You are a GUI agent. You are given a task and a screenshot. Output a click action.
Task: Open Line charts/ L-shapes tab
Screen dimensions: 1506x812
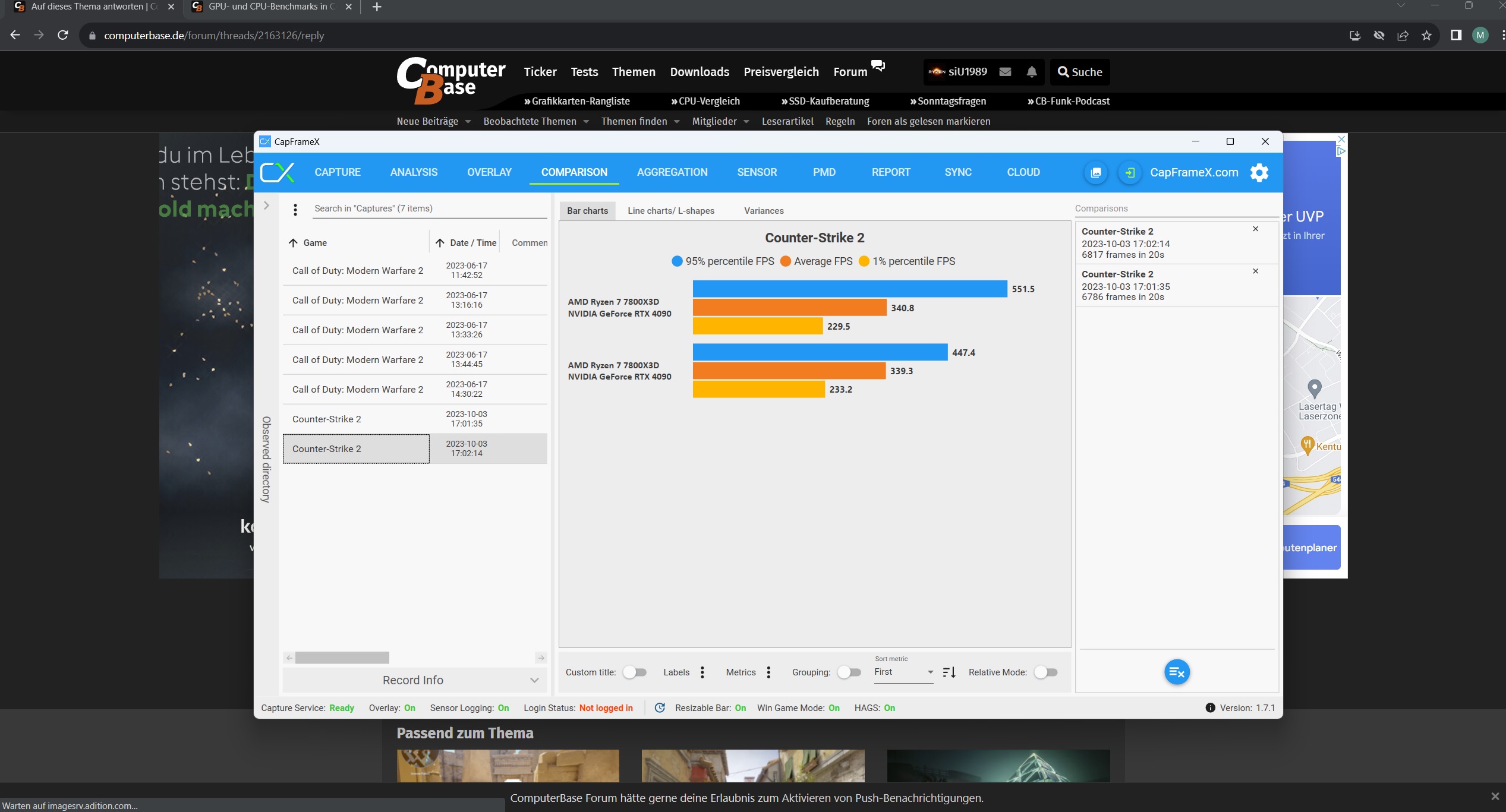pos(671,211)
